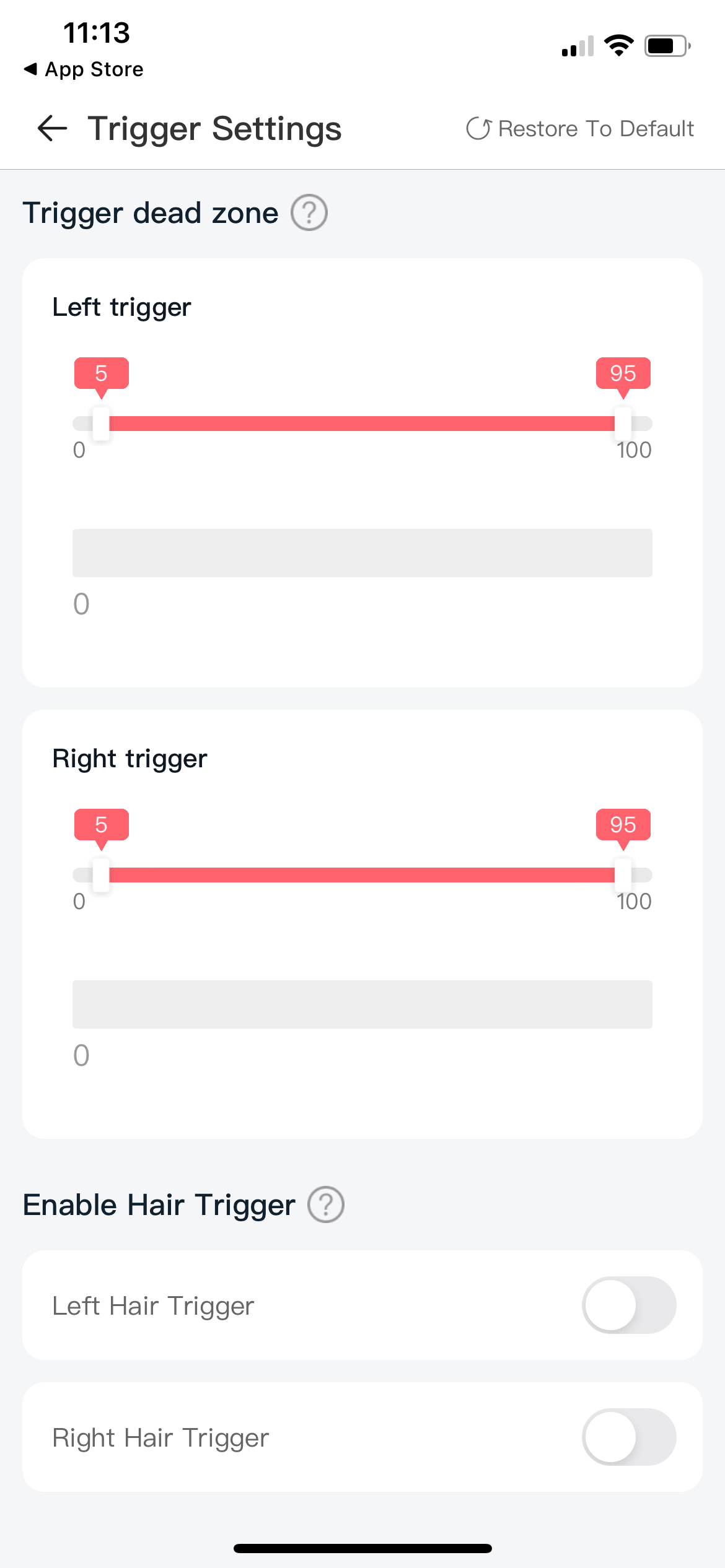Click the Right trigger lower handle at 5
Image resolution: width=725 pixels, height=1568 pixels.
[101, 875]
